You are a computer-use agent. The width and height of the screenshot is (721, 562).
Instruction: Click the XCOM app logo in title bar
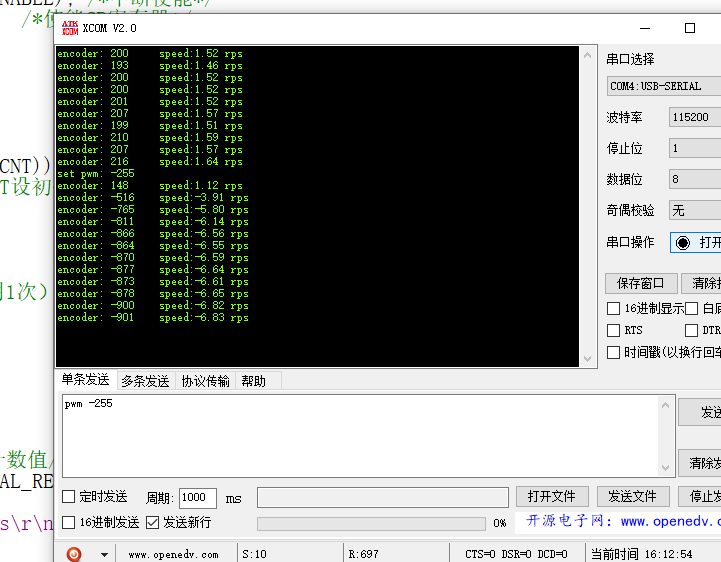coord(70,28)
